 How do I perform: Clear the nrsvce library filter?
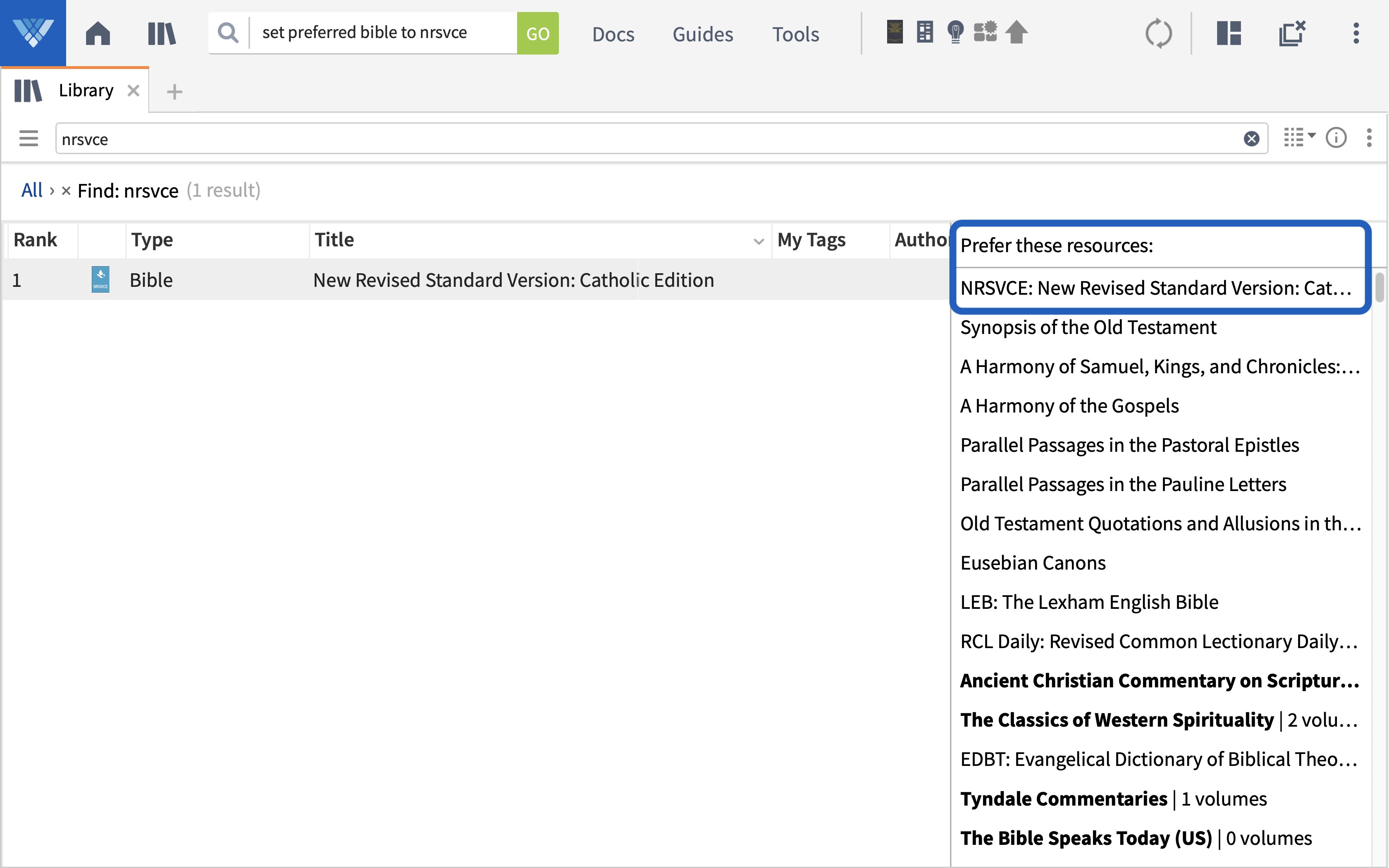pyautogui.click(x=1252, y=139)
